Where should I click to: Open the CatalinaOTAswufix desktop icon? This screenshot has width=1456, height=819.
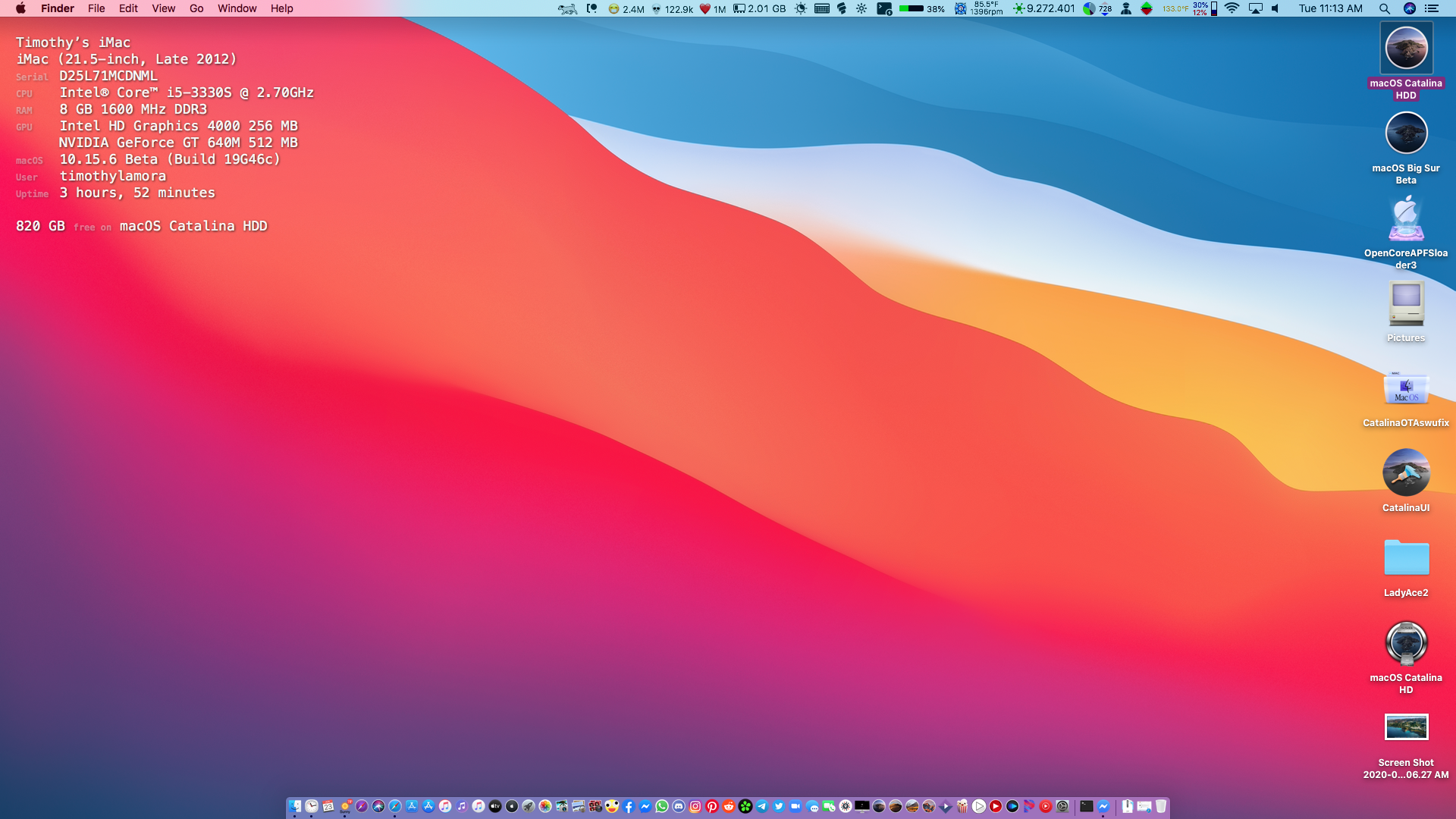click(x=1406, y=388)
